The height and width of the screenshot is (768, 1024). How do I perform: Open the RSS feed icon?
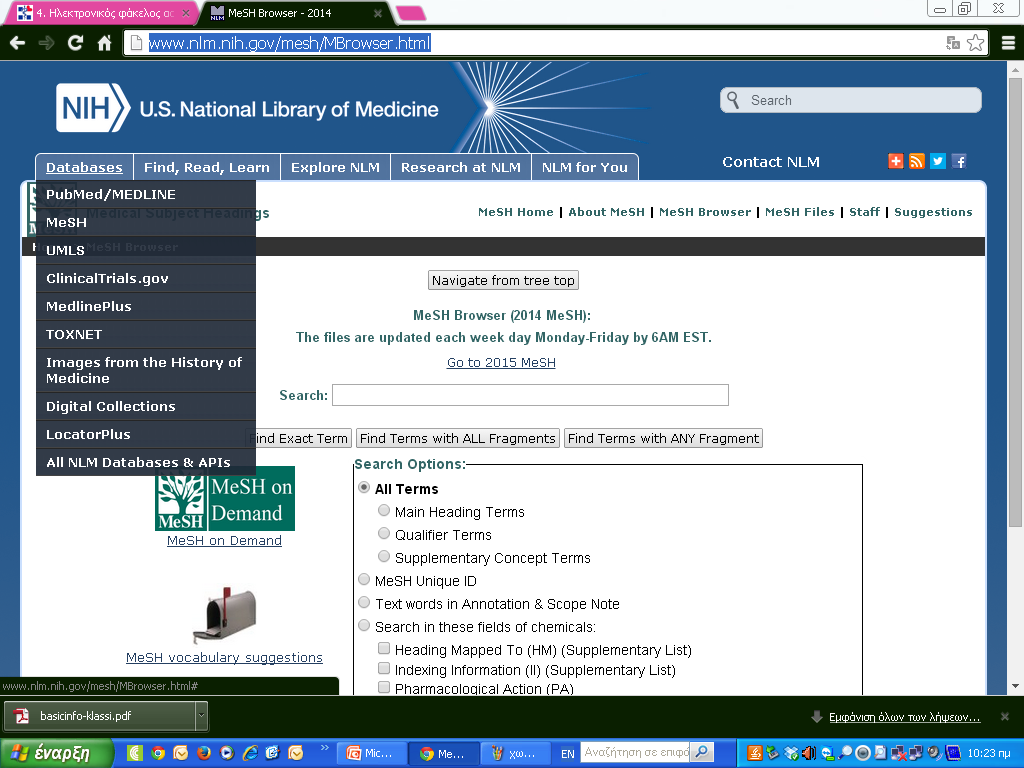[x=916, y=161]
